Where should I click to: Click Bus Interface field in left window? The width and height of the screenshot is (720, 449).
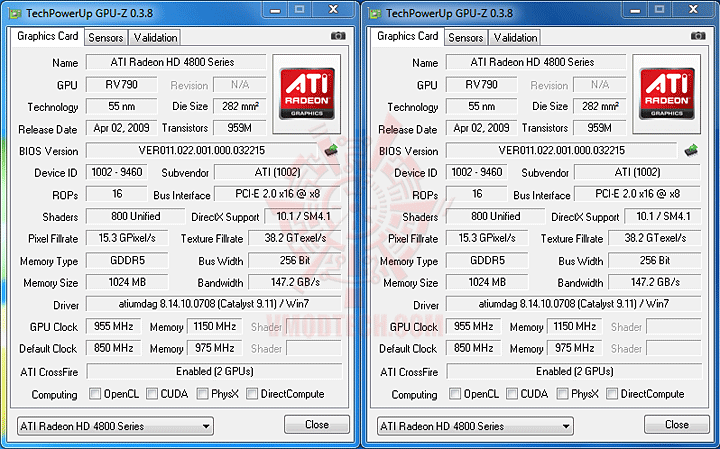pyautogui.click(x=278, y=194)
